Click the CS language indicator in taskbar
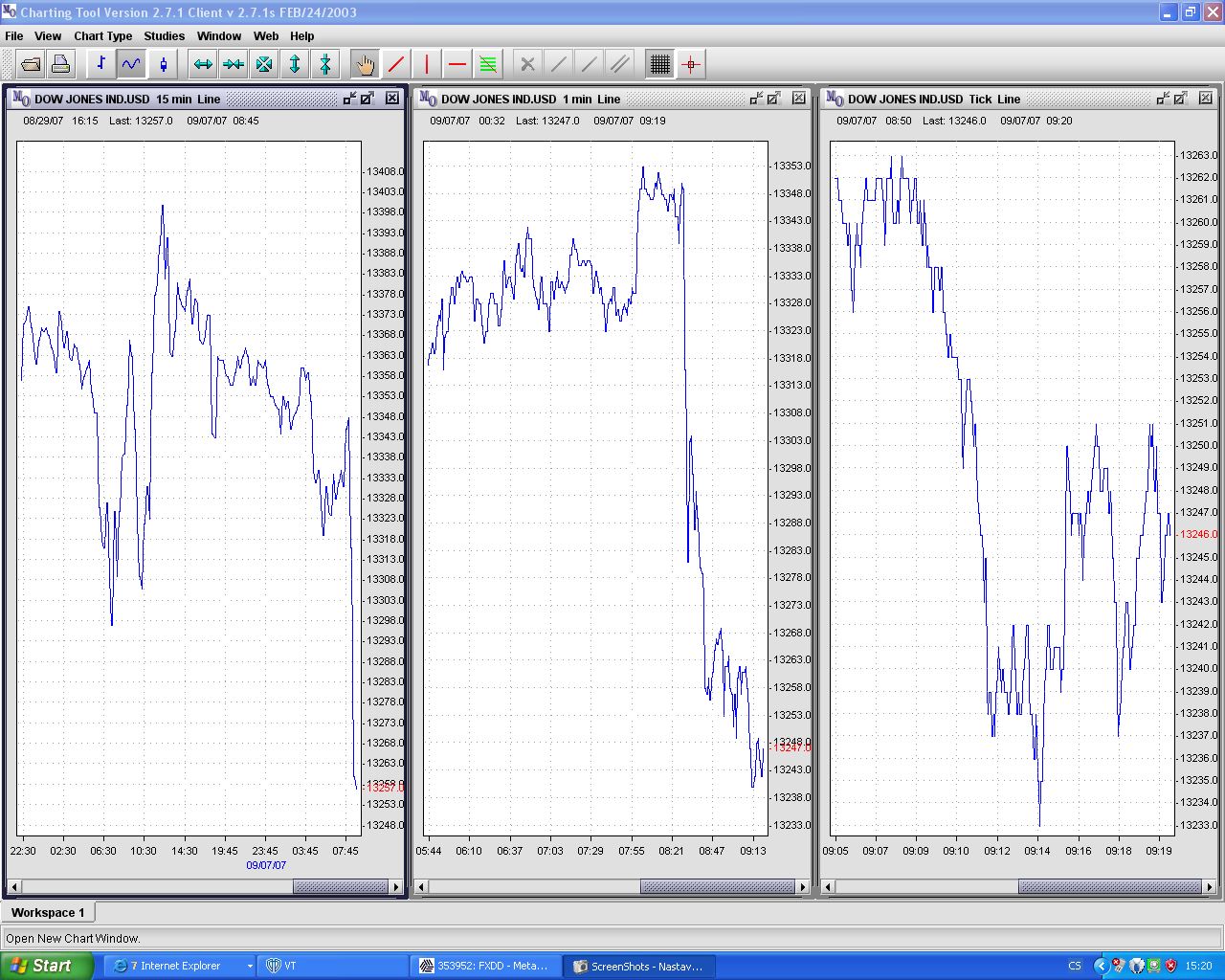Screen dimensions: 1225x980 pyautogui.click(x=1075, y=966)
